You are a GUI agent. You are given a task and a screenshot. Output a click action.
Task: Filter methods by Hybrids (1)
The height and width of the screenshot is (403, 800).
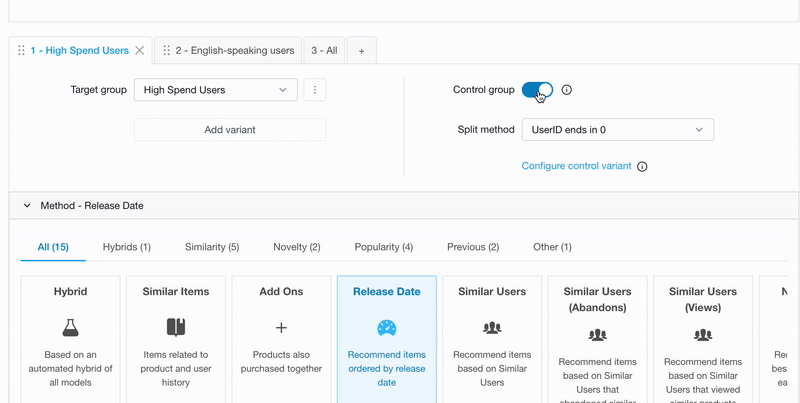tap(127, 247)
